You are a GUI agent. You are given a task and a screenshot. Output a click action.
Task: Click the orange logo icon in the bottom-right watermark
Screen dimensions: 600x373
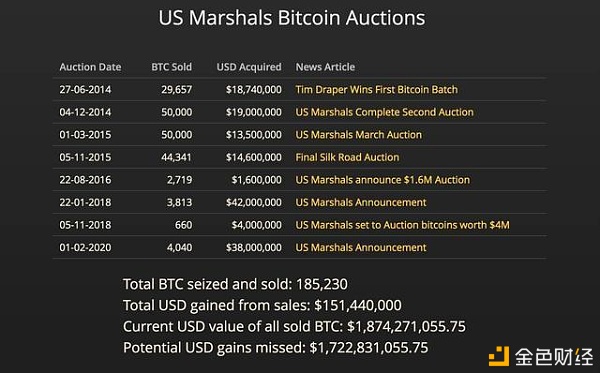click(x=499, y=356)
